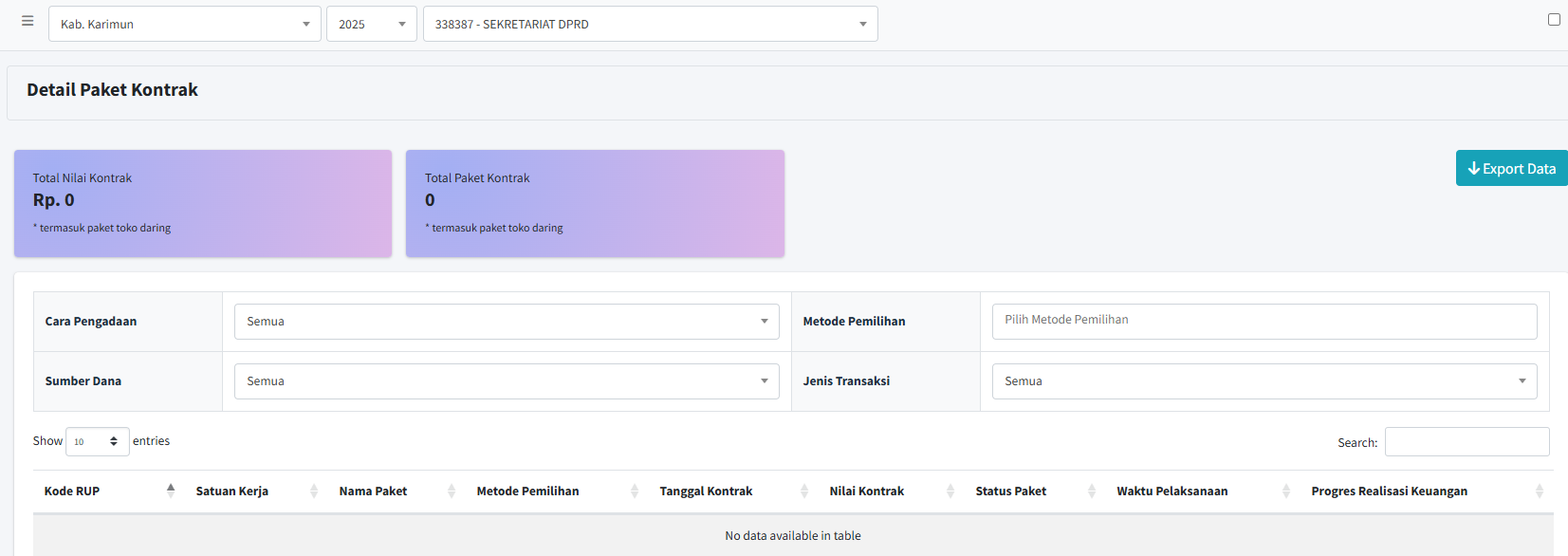This screenshot has width=1568, height=556.
Task: Open the Jenis Transaksi dropdown
Action: (1264, 381)
